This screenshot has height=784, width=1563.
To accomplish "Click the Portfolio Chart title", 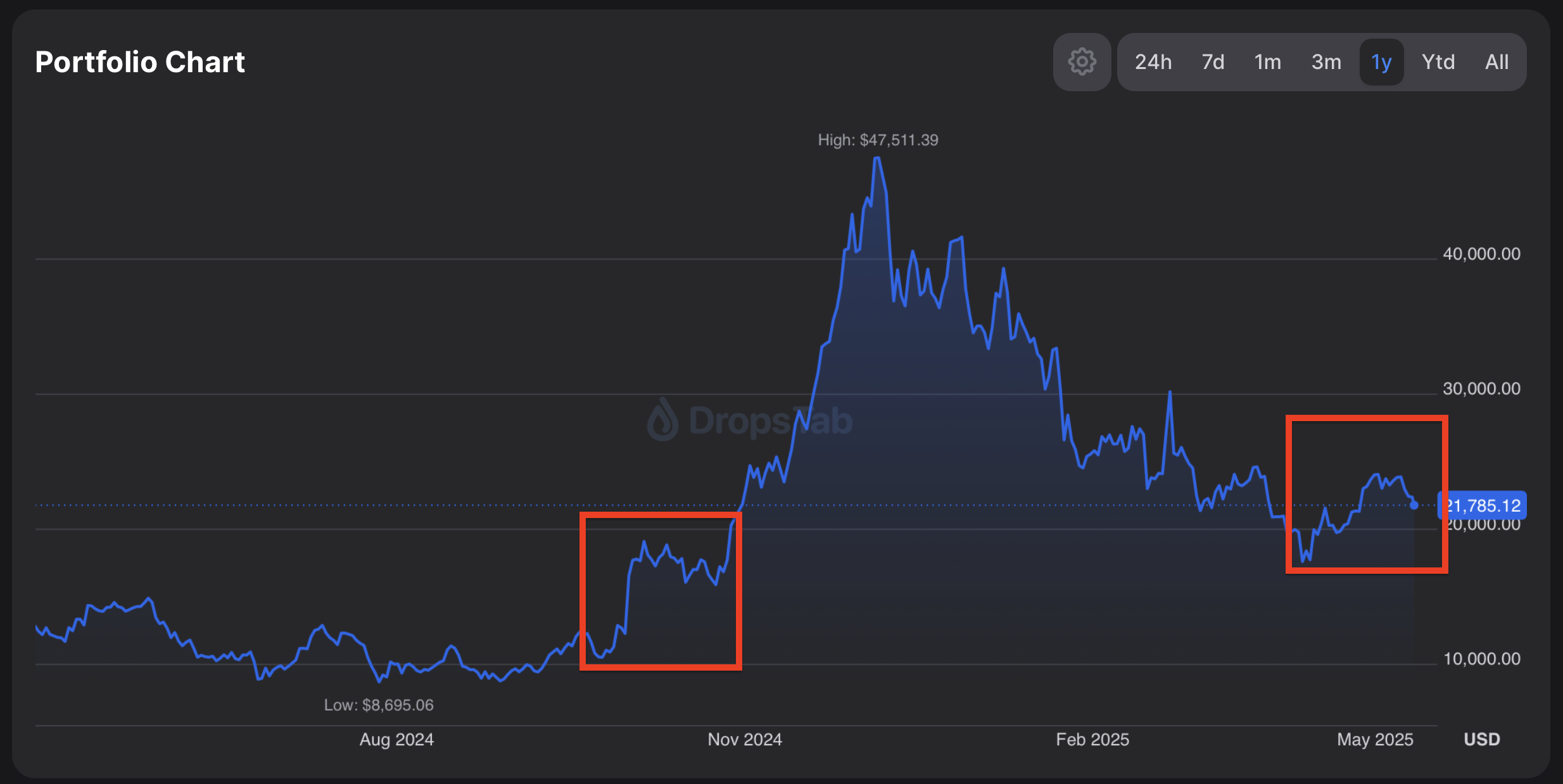I will [140, 62].
